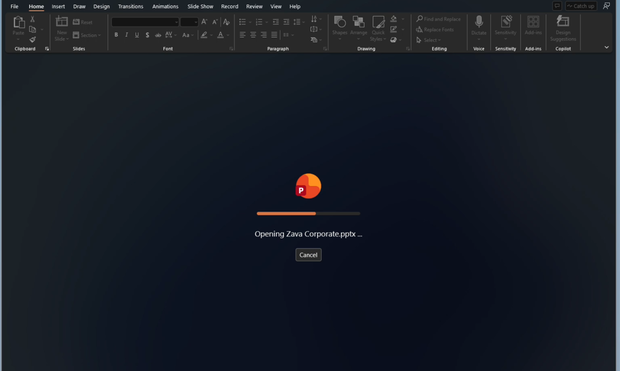This screenshot has height=371, width=620.
Task: Switch to the Insert tab
Action: (58, 6)
